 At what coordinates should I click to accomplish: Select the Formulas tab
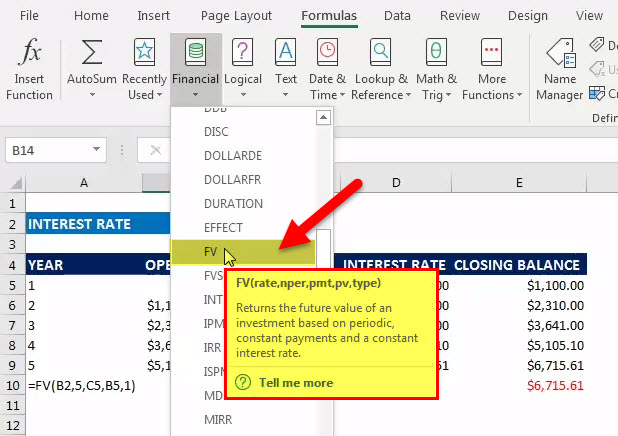[329, 16]
